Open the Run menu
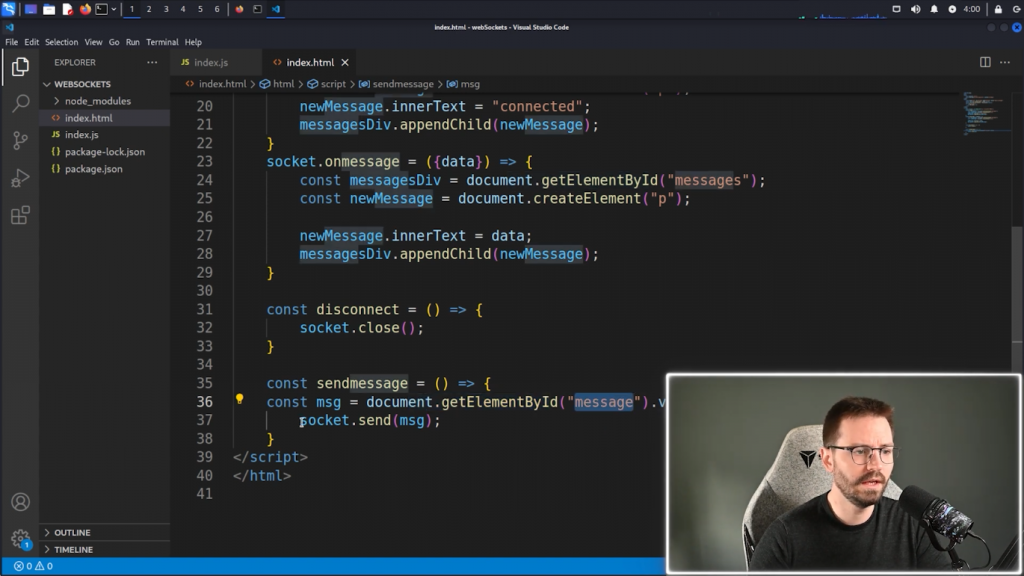The height and width of the screenshot is (576, 1024). coord(133,42)
